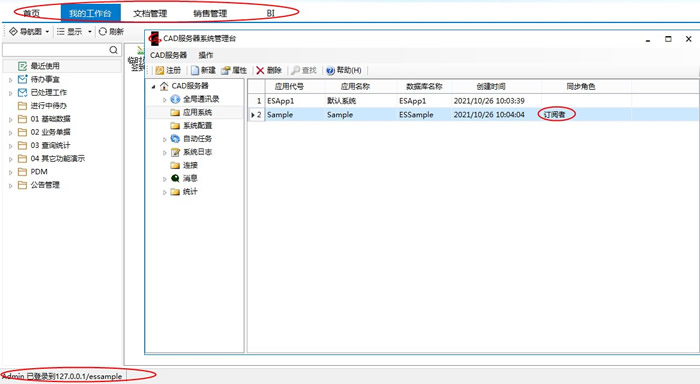This screenshot has width=700, height=384.
Task: Expand the 待办事宜 tree node
Action: [x=11, y=80]
